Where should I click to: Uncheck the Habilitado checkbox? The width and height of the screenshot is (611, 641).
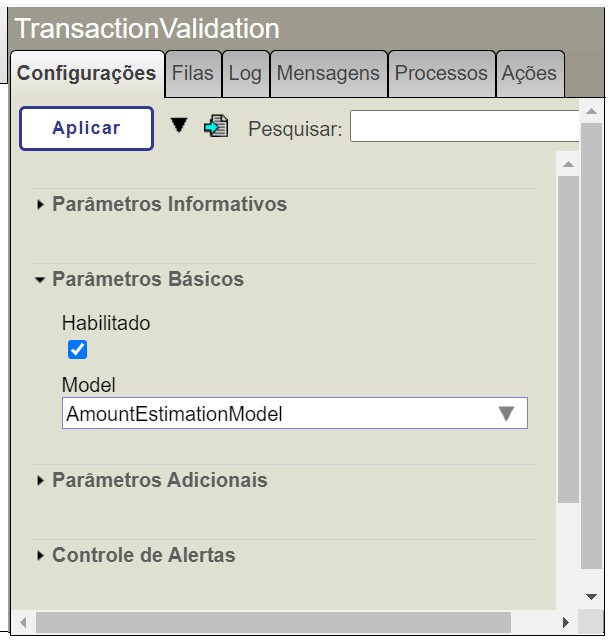(77, 349)
